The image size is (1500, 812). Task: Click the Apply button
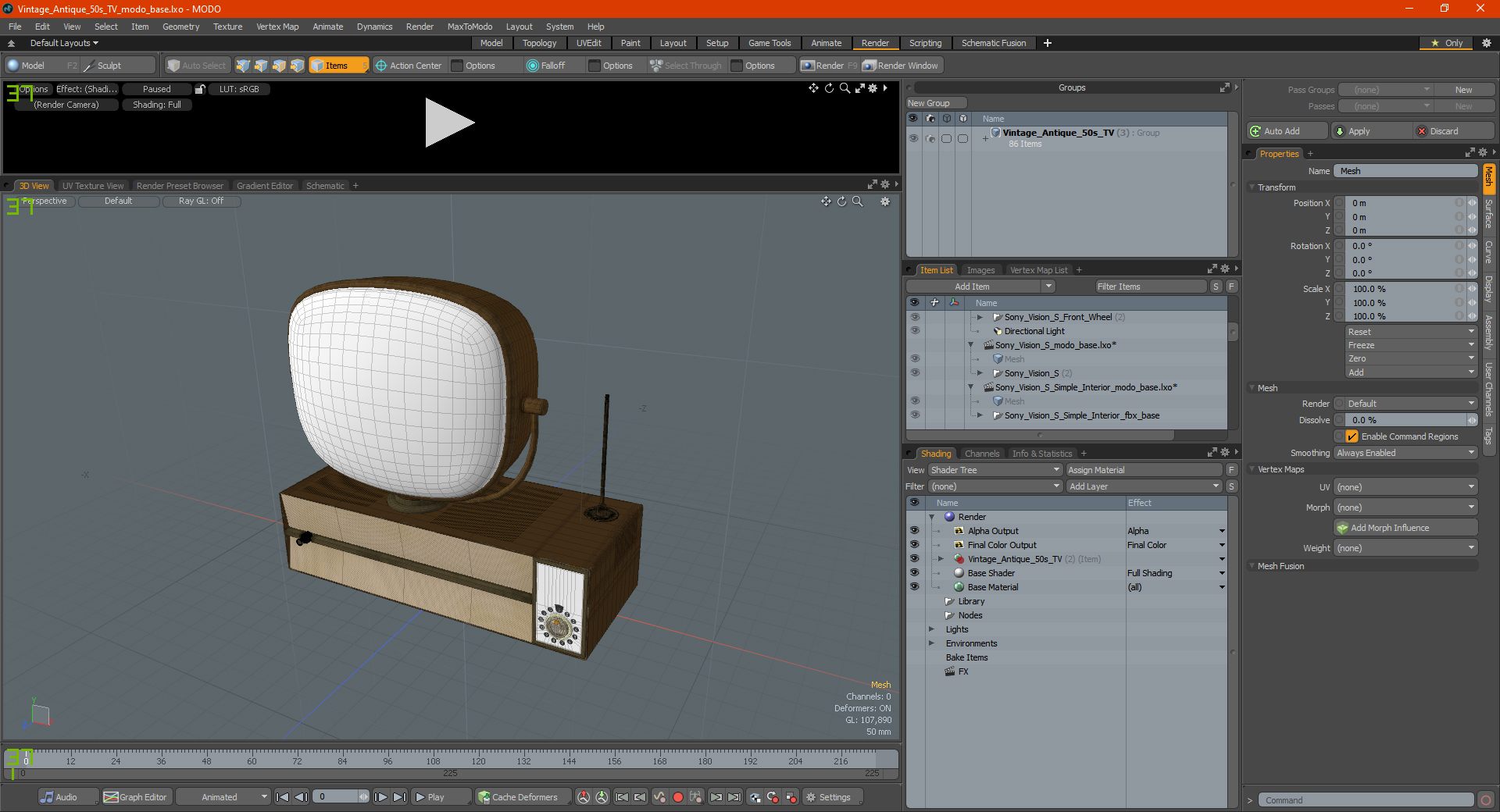pyautogui.click(x=1372, y=131)
